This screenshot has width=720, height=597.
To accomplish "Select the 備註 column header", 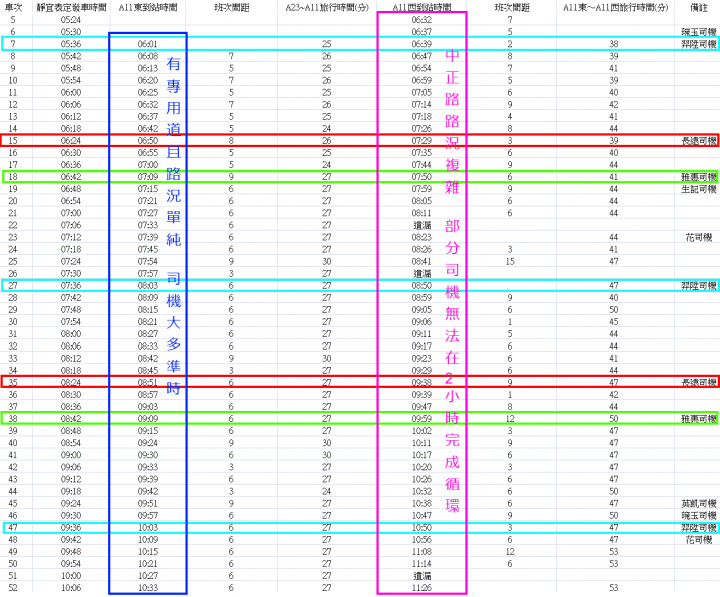I will 698,8.
